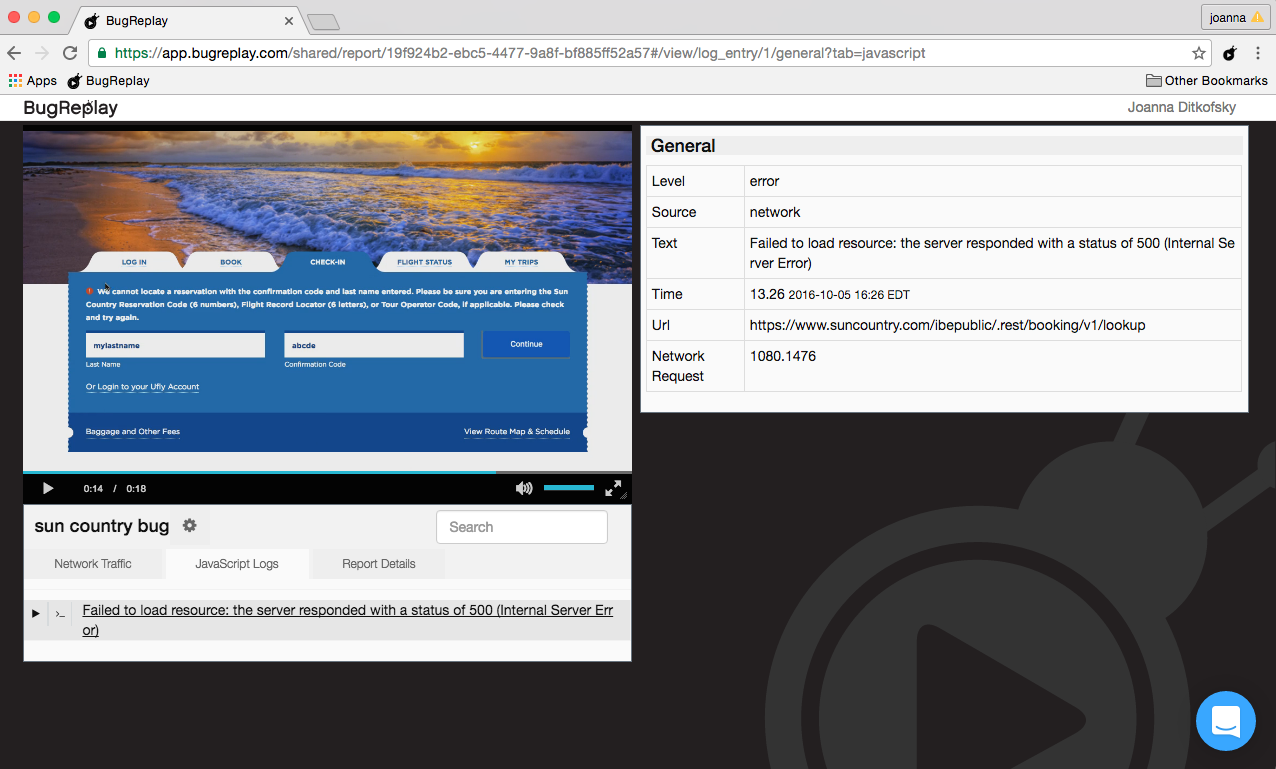The width and height of the screenshot is (1276, 769).
Task: Click the Time value 13.26
Action: (x=765, y=294)
